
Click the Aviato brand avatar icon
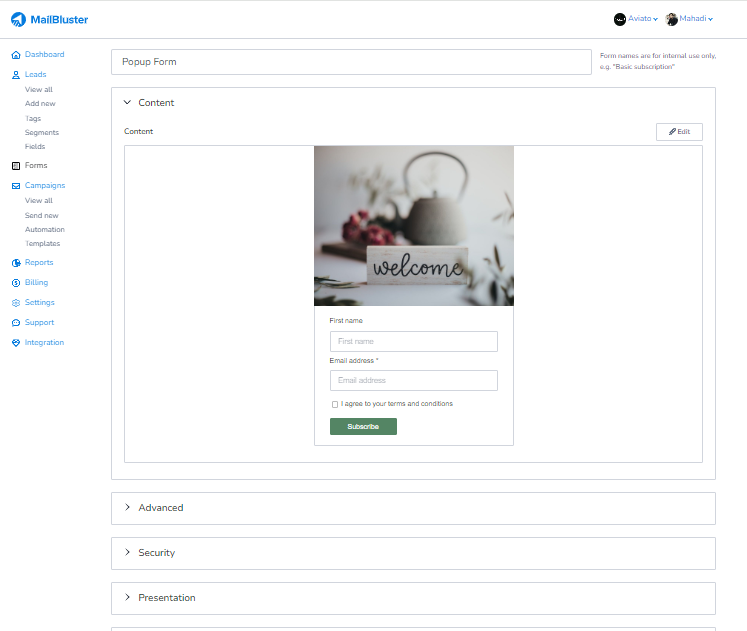click(x=619, y=19)
